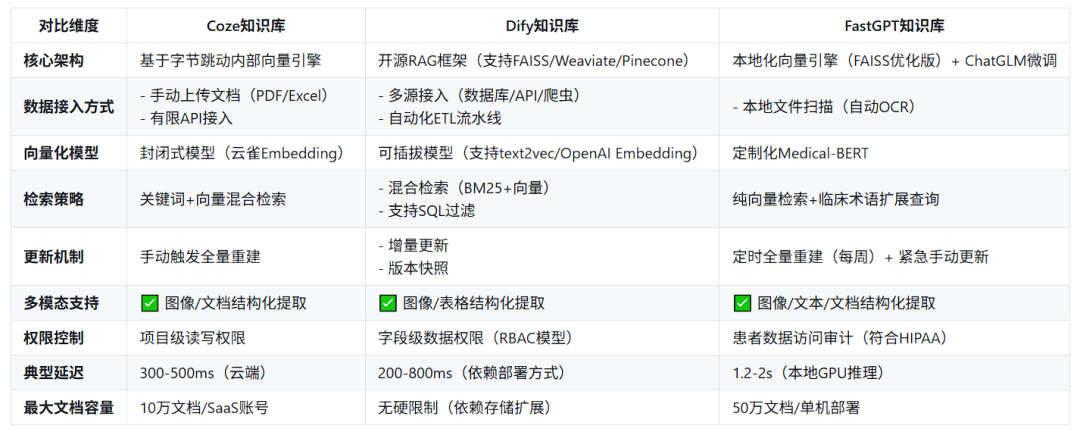Click the line 增量更新
The height and width of the screenshot is (429, 1080).
pos(413,246)
